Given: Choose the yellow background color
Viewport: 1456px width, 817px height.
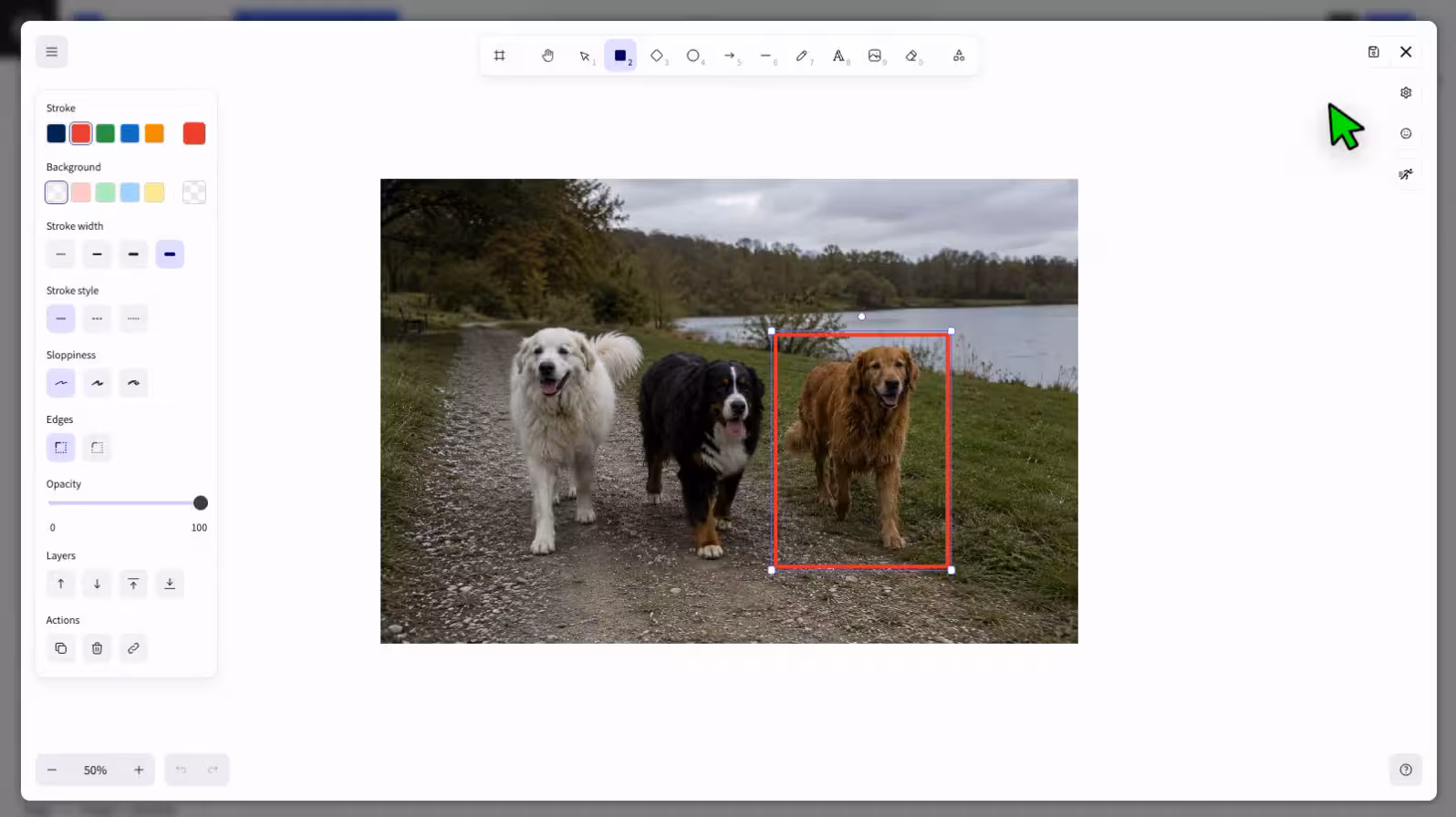Looking at the screenshot, I should (155, 192).
